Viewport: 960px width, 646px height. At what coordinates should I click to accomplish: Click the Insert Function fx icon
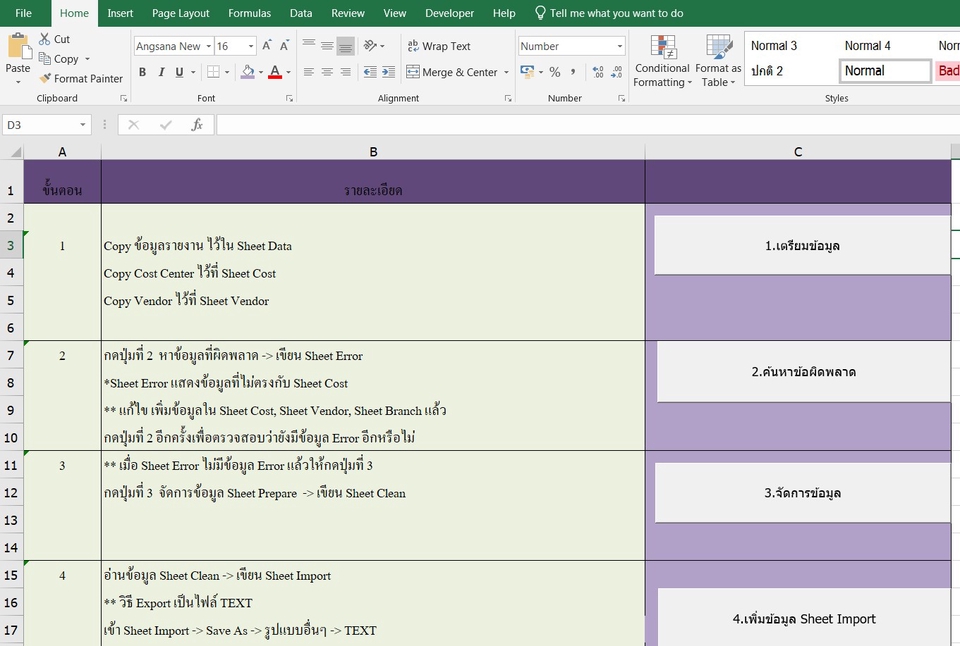click(197, 125)
